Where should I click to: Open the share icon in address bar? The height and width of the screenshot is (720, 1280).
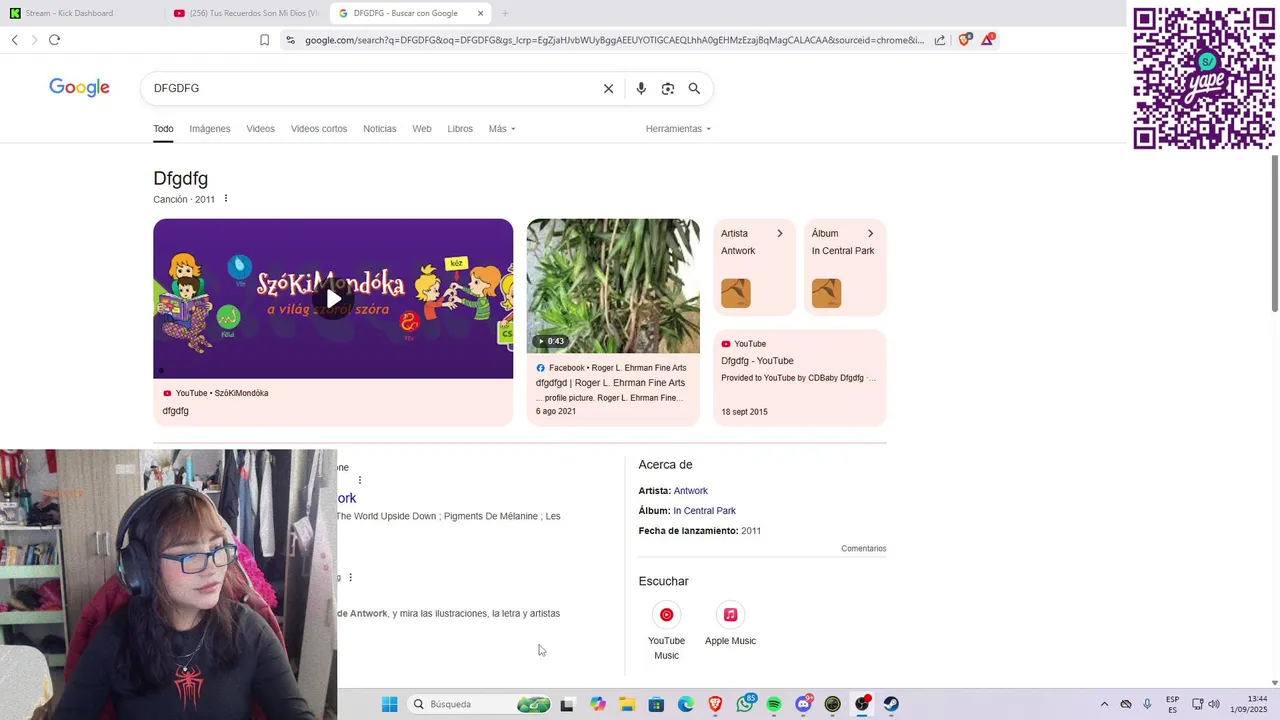coord(940,40)
